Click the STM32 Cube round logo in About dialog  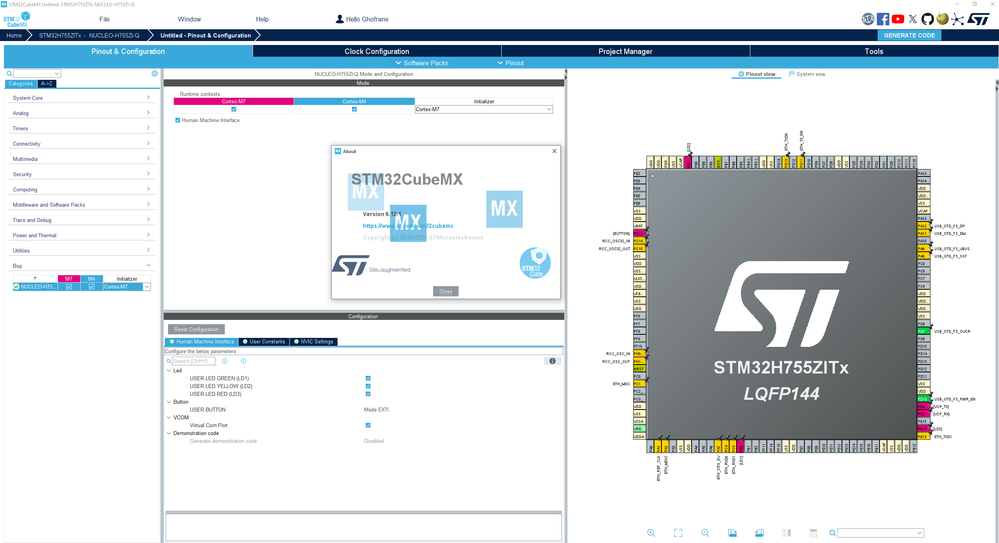pos(535,263)
